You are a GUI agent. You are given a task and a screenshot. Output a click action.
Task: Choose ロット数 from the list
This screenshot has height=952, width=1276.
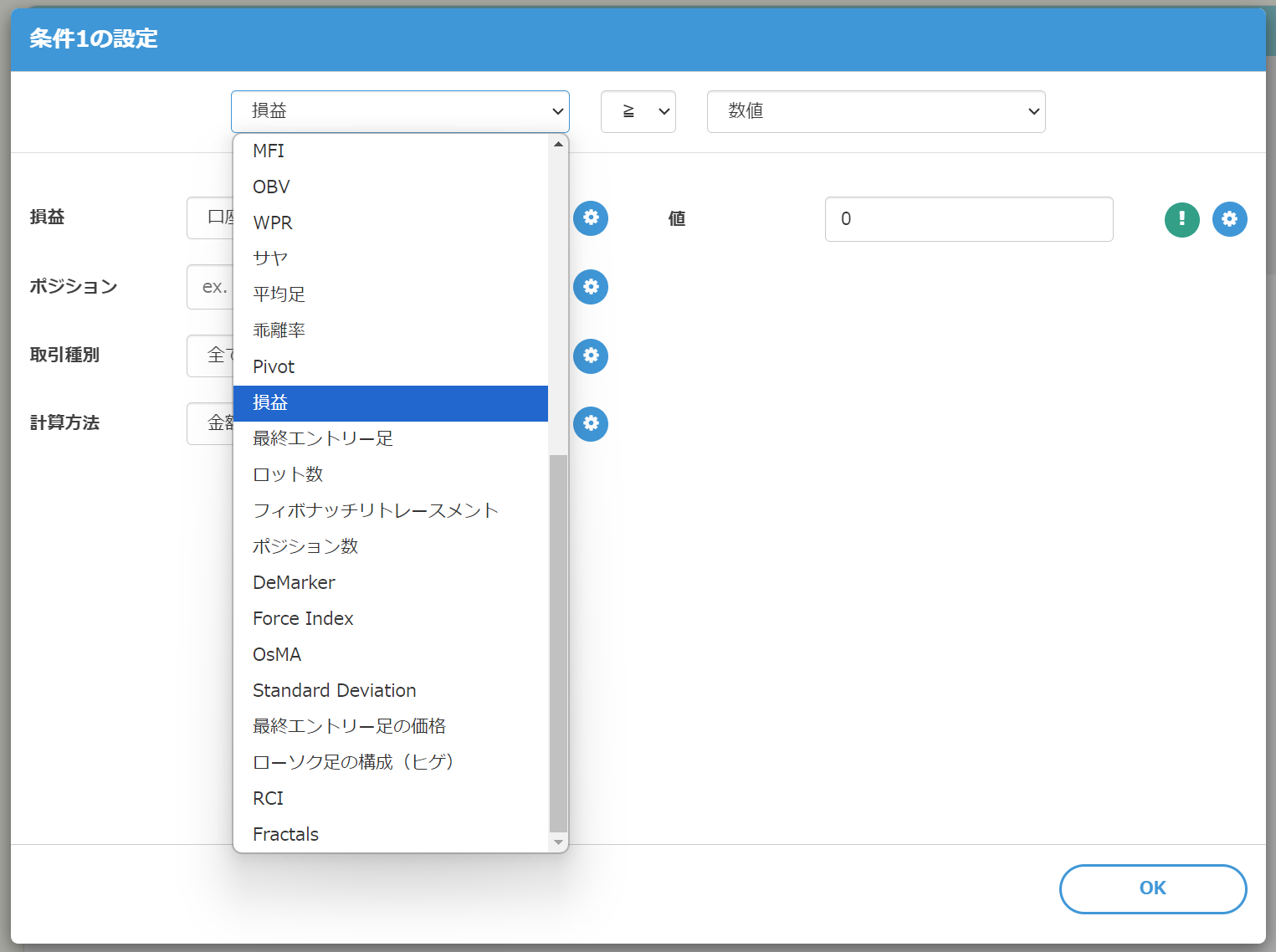288,474
